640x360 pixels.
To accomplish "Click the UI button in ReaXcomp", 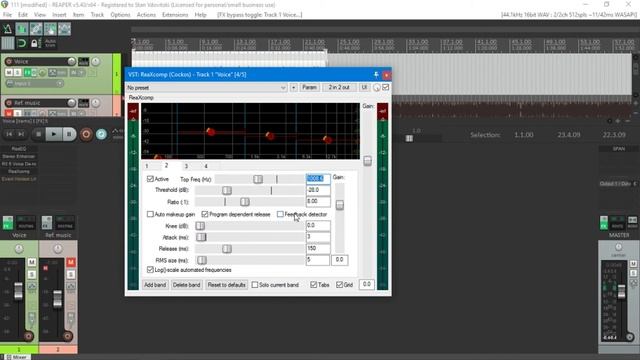I will click(364, 88).
